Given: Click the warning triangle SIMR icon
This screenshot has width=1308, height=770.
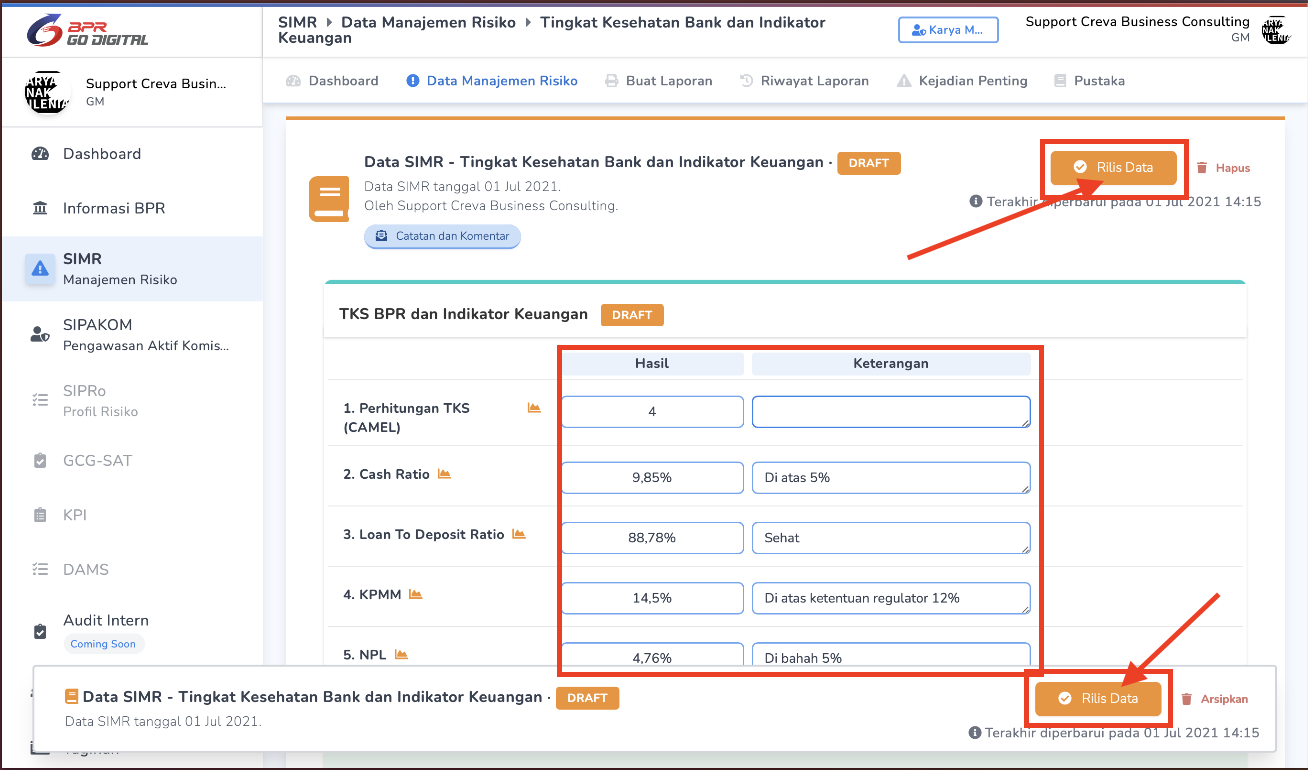Looking at the screenshot, I should (40, 268).
